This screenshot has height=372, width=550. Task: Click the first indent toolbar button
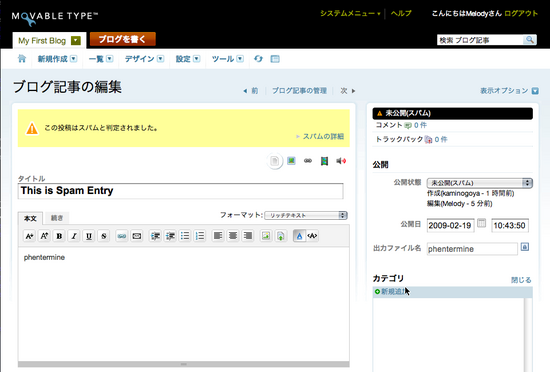(x=155, y=236)
